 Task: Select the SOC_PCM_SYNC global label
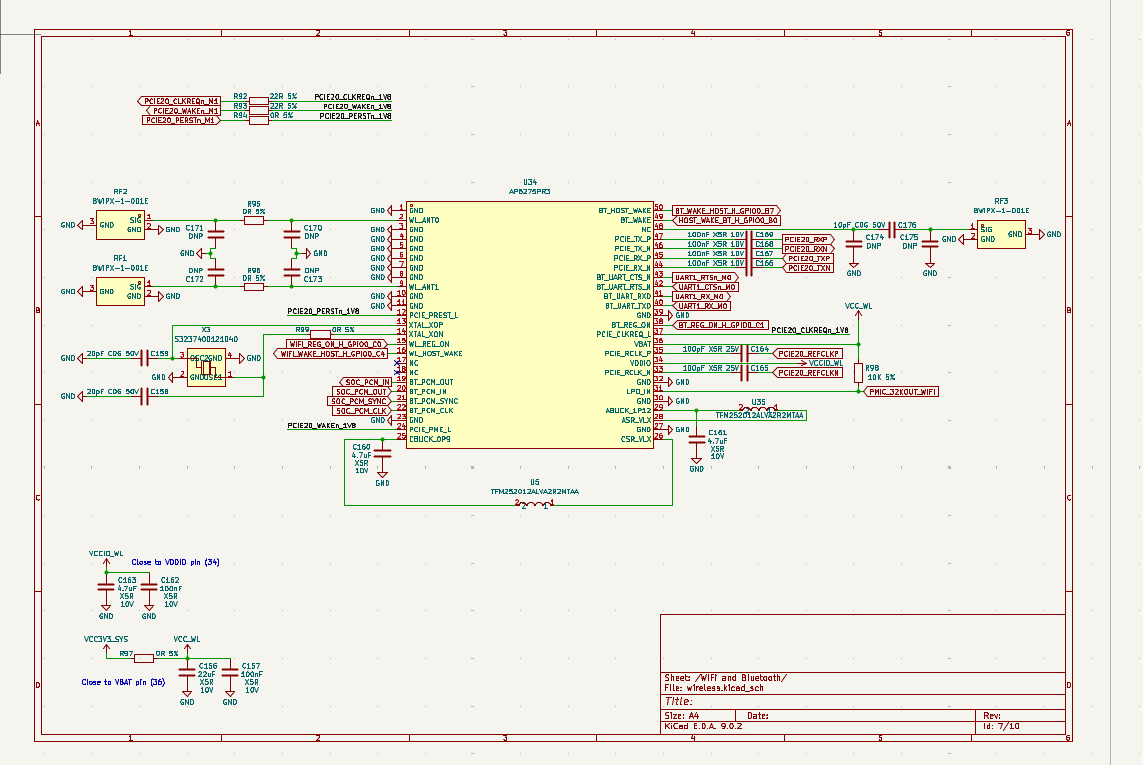(x=360, y=401)
